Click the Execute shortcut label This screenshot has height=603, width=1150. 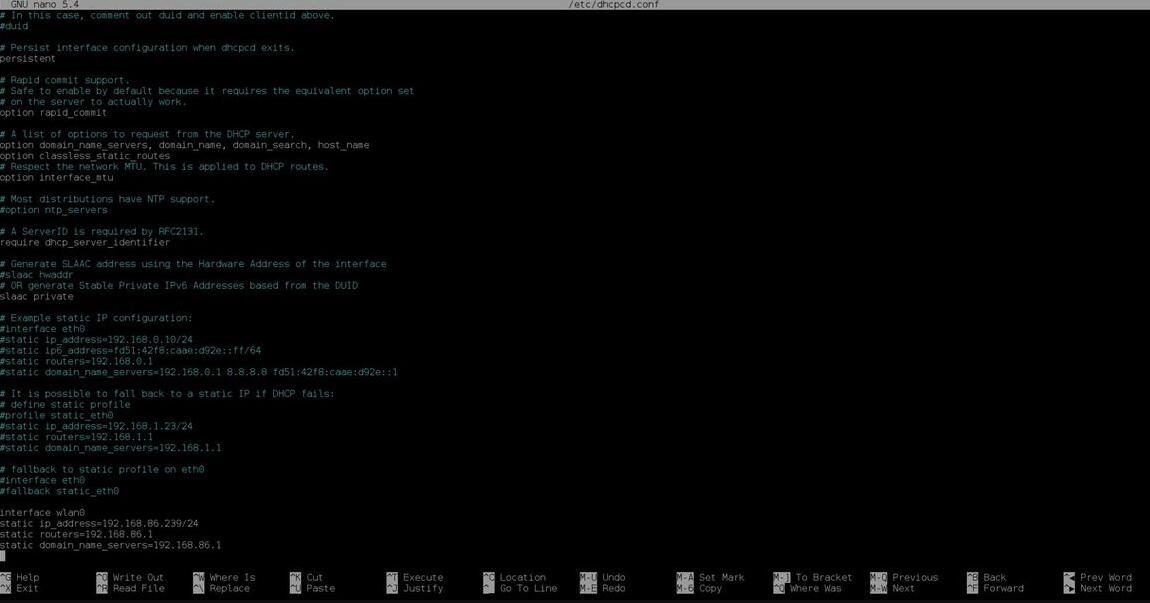[422, 578]
